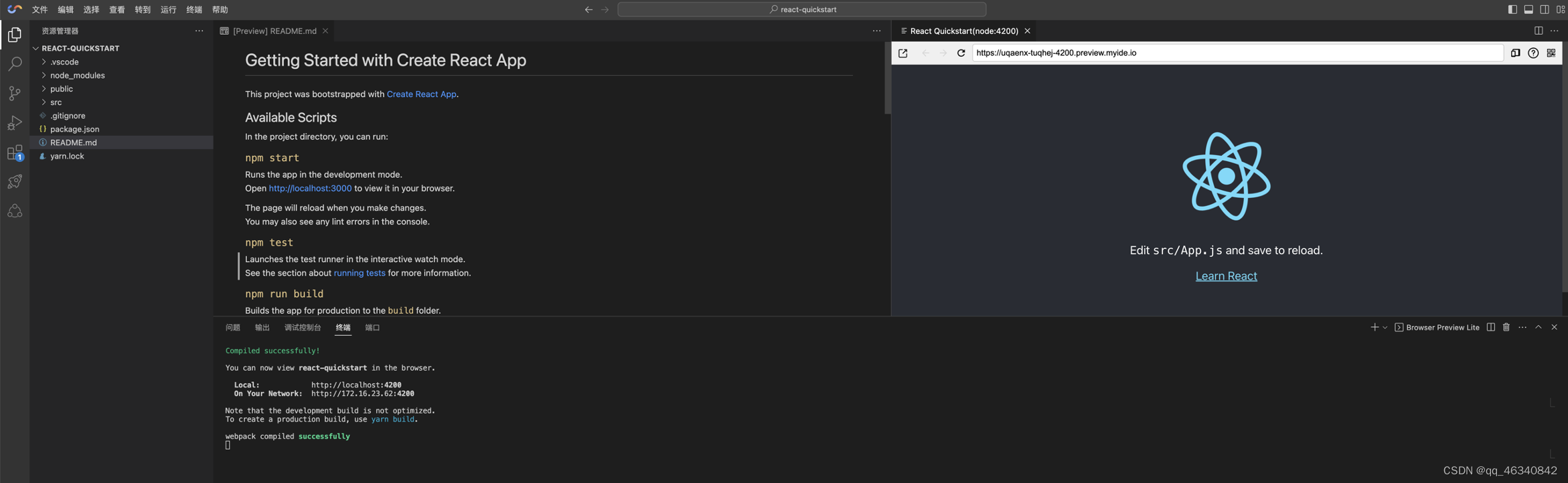Viewport: 1568px width, 483px height.
Task: Switch to the 端口 panel tab
Action: (x=372, y=327)
